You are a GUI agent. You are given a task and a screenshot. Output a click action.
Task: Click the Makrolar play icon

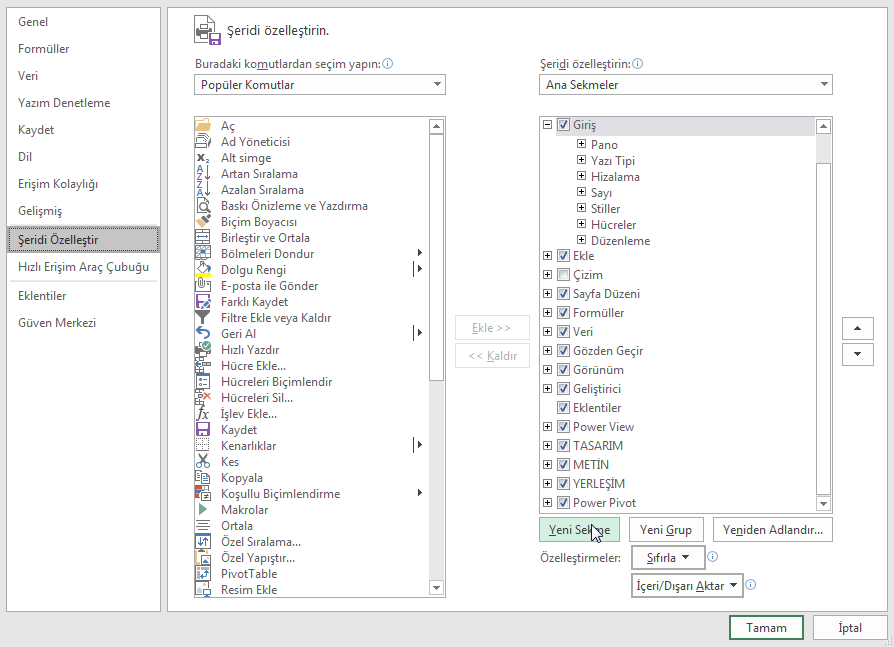(203, 509)
